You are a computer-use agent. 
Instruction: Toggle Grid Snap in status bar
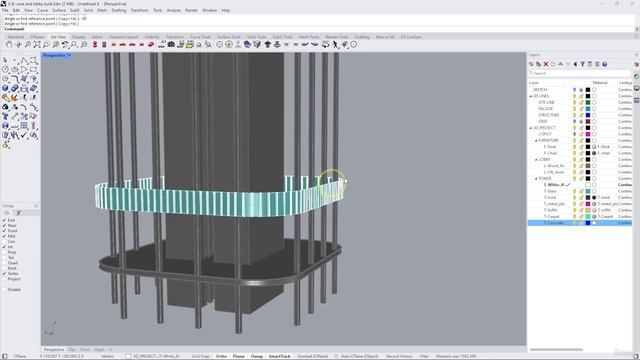coord(200,356)
